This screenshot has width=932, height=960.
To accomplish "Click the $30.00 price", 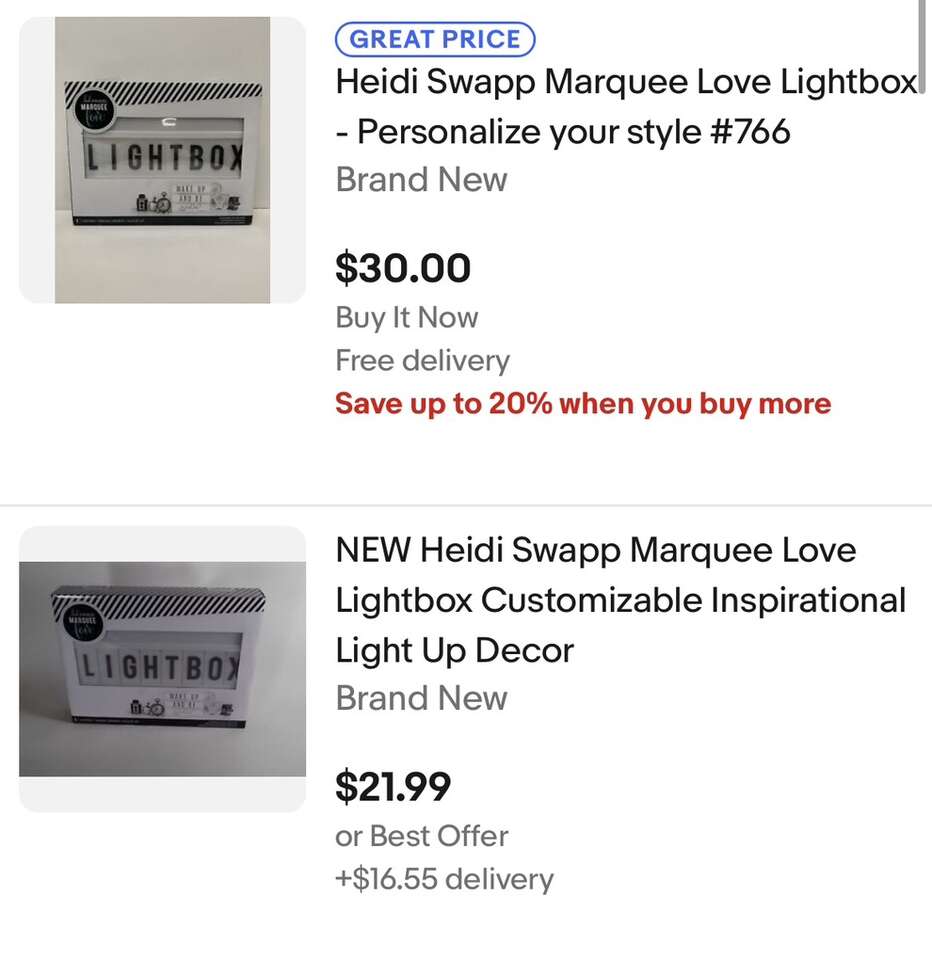I will pyautogui.click(x=403, y=268).
